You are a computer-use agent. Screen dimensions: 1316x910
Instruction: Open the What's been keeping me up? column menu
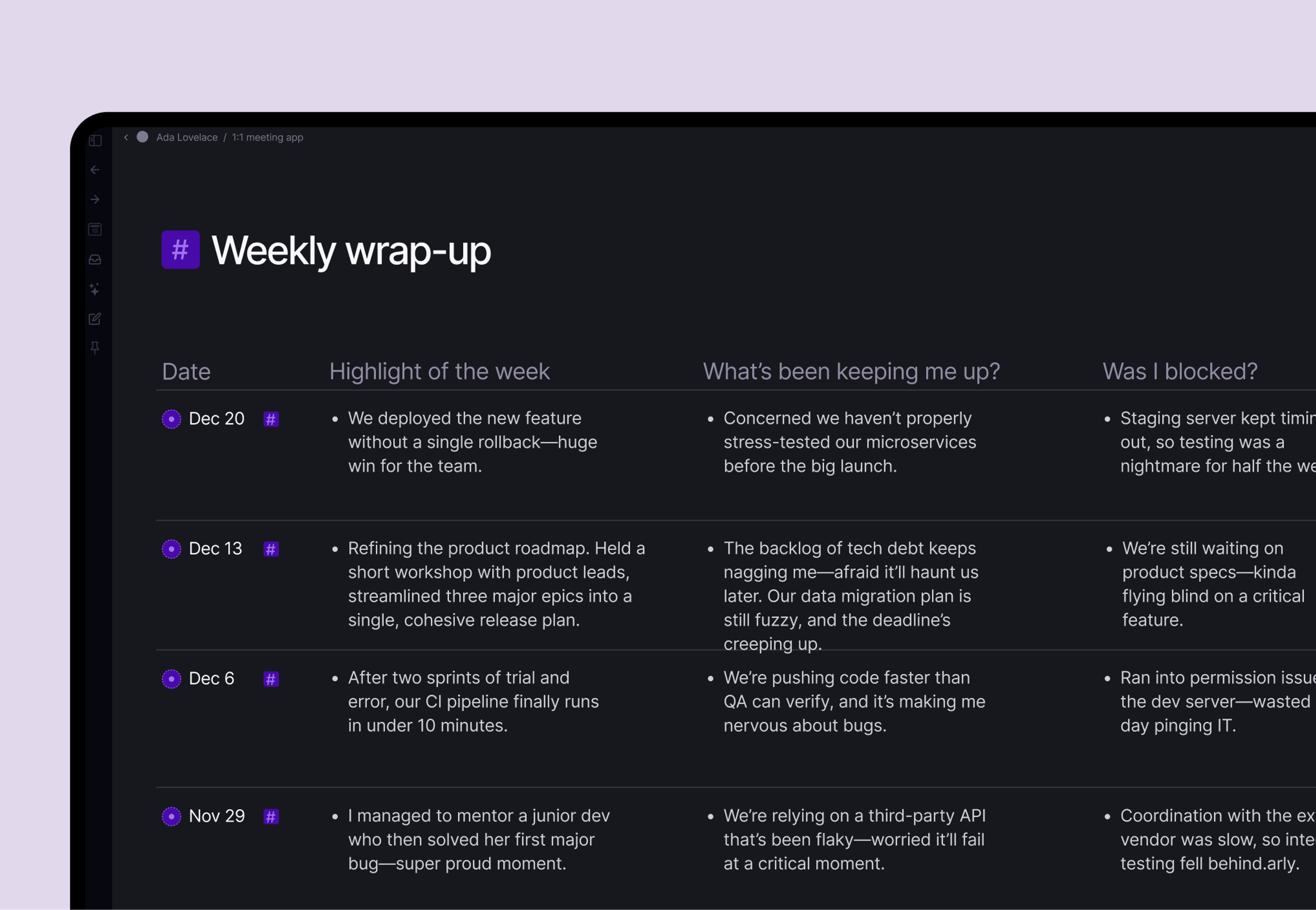[x=852, y=371]
